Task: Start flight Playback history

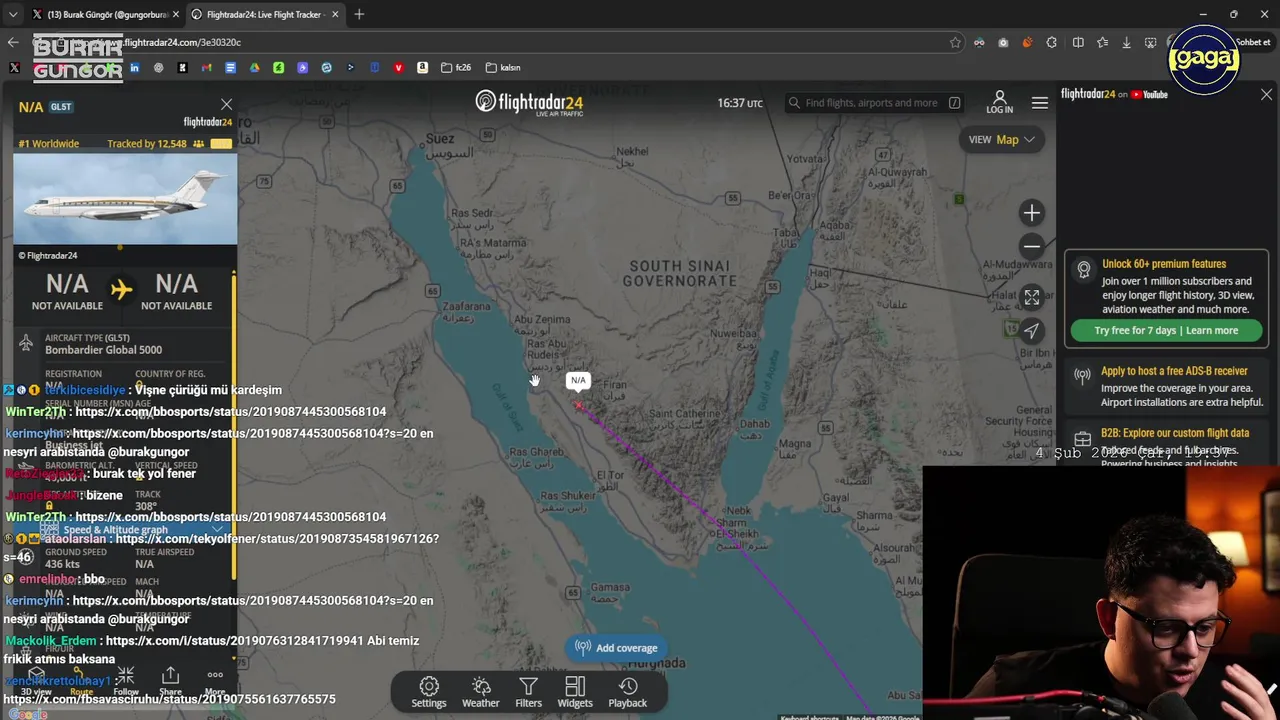Action: coord(628,691)
